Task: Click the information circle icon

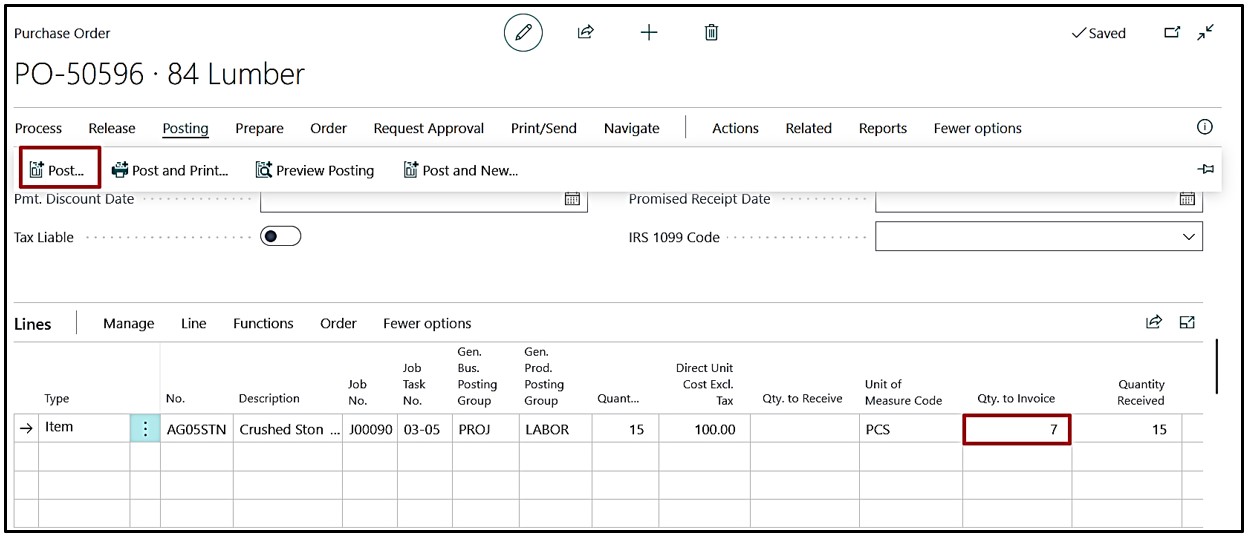Action: pos(1204,127)
